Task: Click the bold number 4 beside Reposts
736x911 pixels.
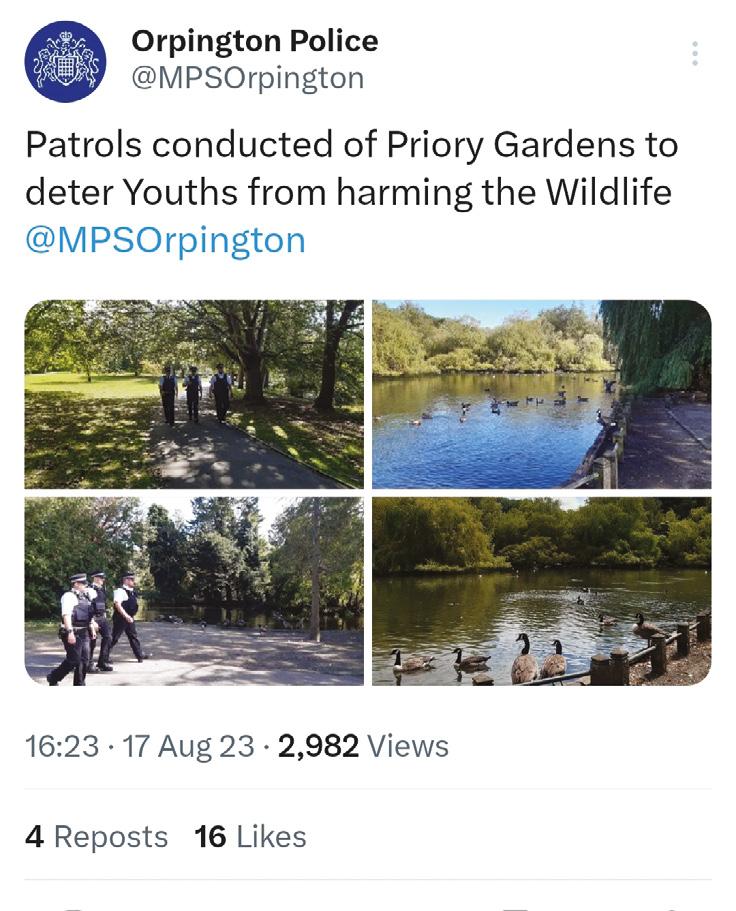Action: (x=35, y=837)
